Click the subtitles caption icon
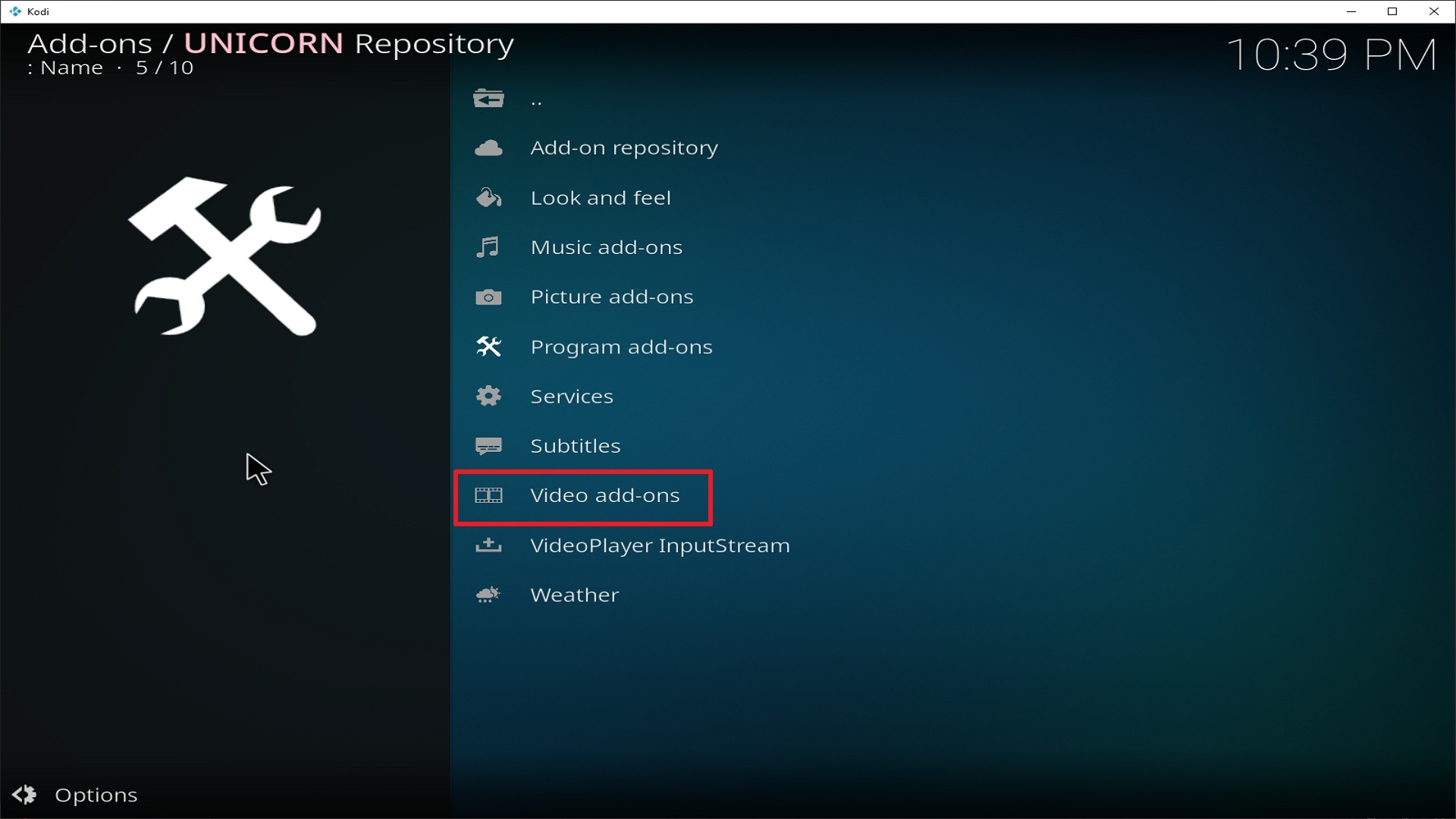The image size is (1456, 819). [x=488, y=446]
